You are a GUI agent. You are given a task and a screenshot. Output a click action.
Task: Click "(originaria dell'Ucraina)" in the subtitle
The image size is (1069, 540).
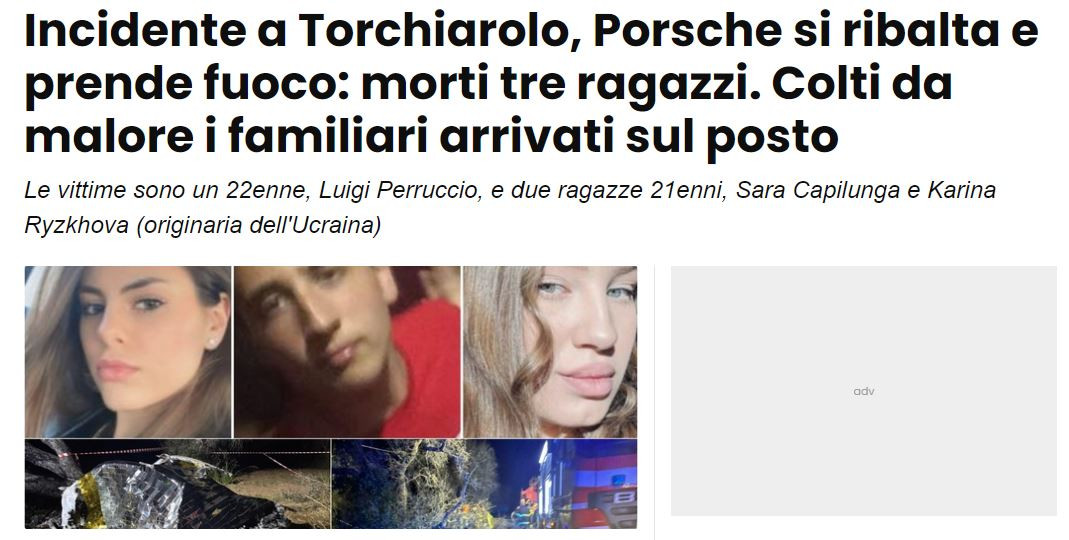pyautogui.click(x=258, y=225)
